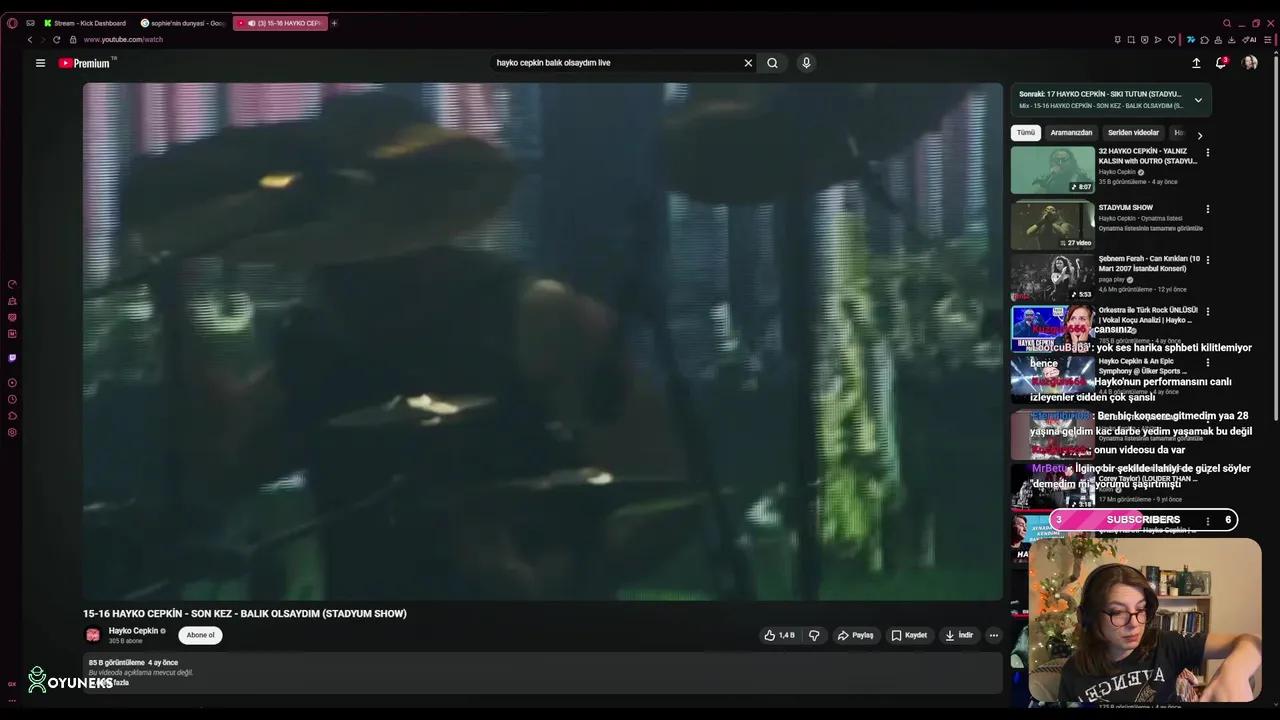This screenshot has height=720, width=1280.
Task: Clear the search box with X icon
Action: pyautogui.click(x=748, y=63)
